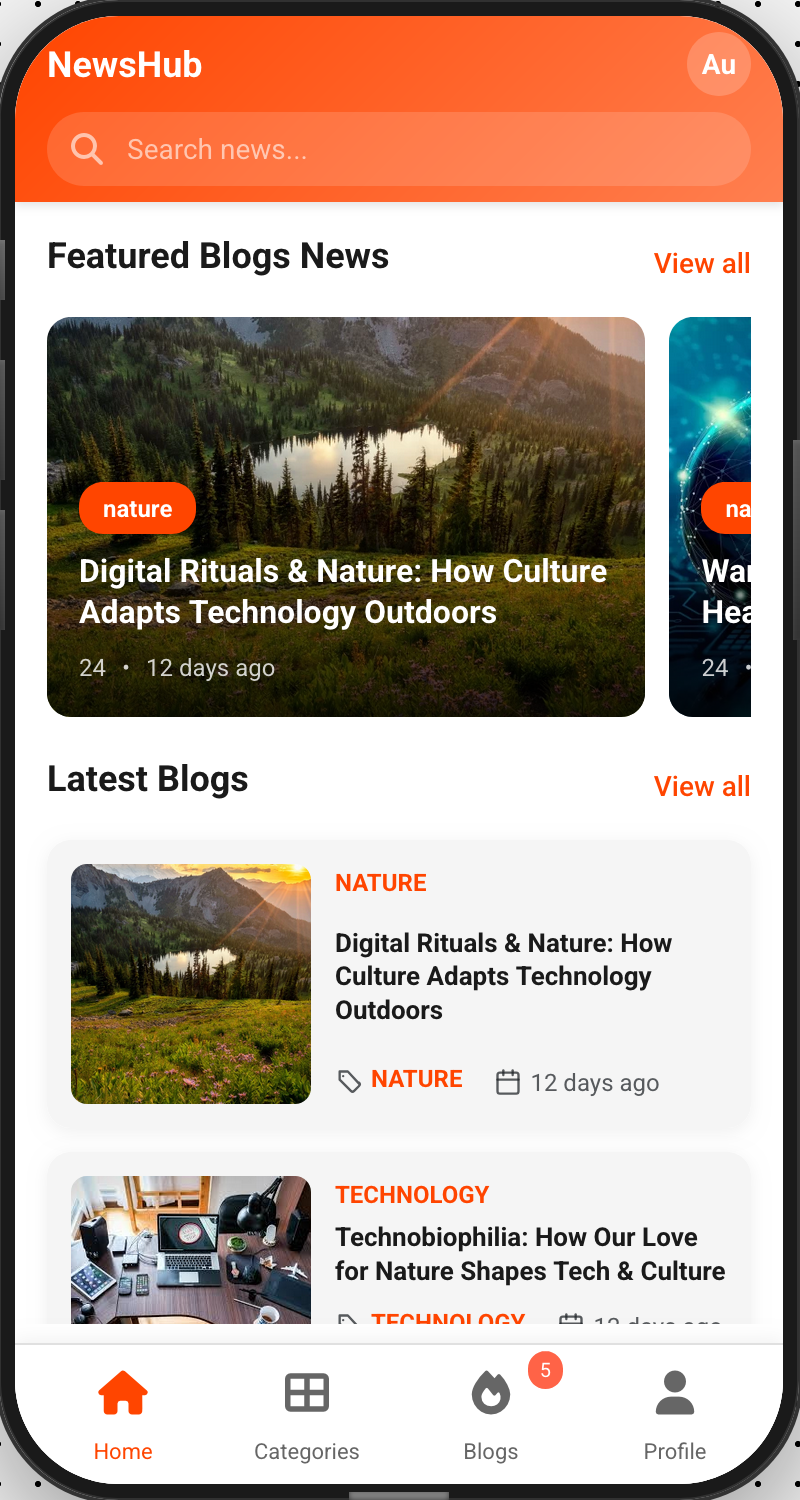Focus the Search news field
800x1500 pixels.
tap(399, 149)
